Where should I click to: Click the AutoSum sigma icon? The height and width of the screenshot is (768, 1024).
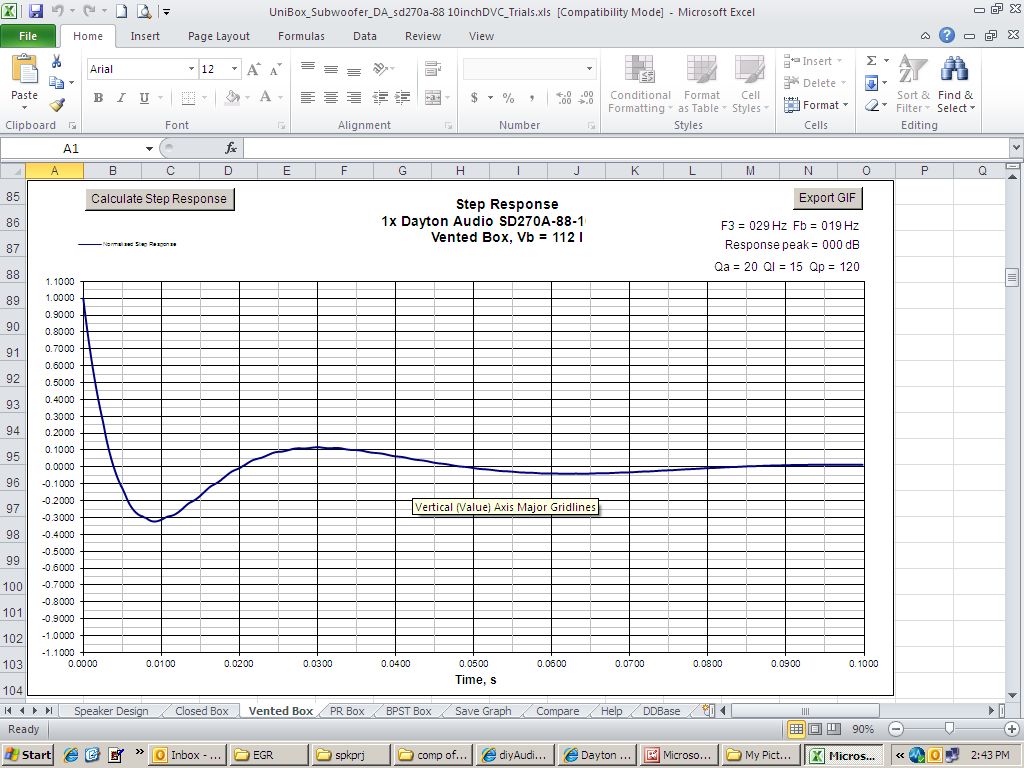(x=871, y=61)
